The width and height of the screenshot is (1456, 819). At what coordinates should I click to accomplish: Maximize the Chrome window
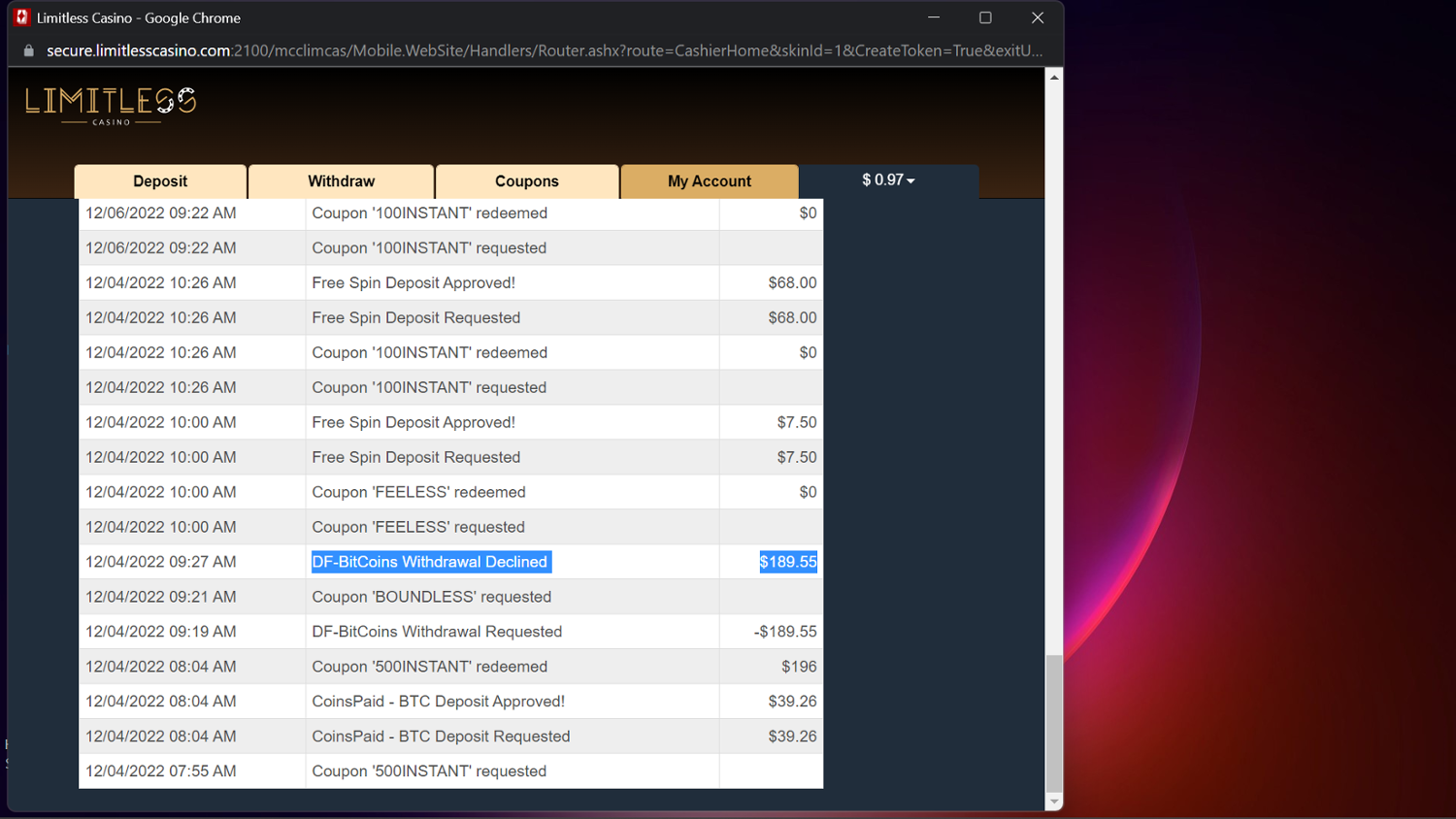click(x=985, y=17)
